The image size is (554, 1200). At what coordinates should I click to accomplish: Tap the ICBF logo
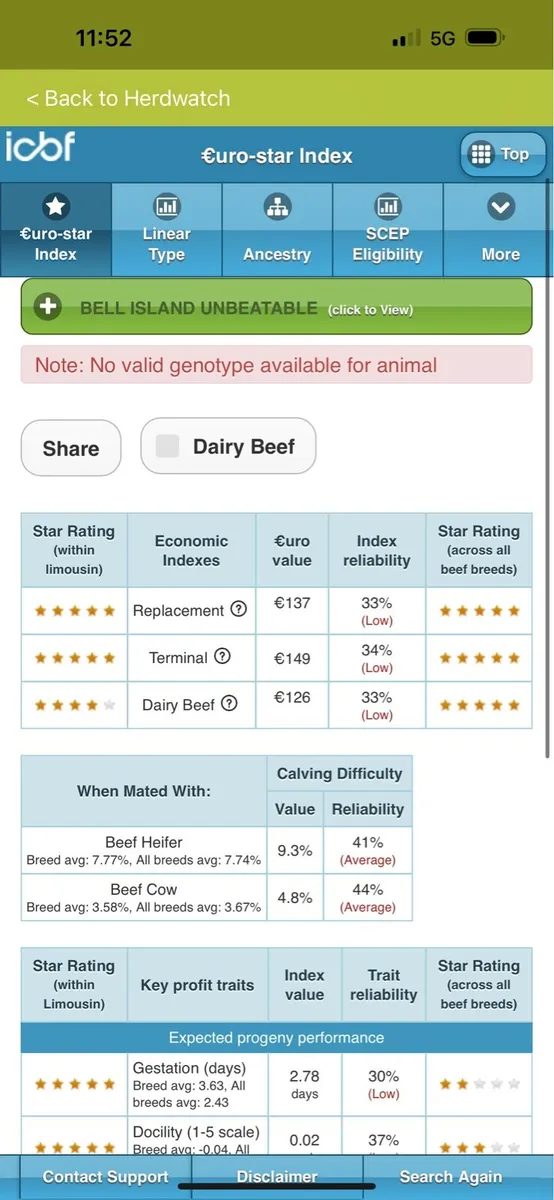click(x=40, y=147)
